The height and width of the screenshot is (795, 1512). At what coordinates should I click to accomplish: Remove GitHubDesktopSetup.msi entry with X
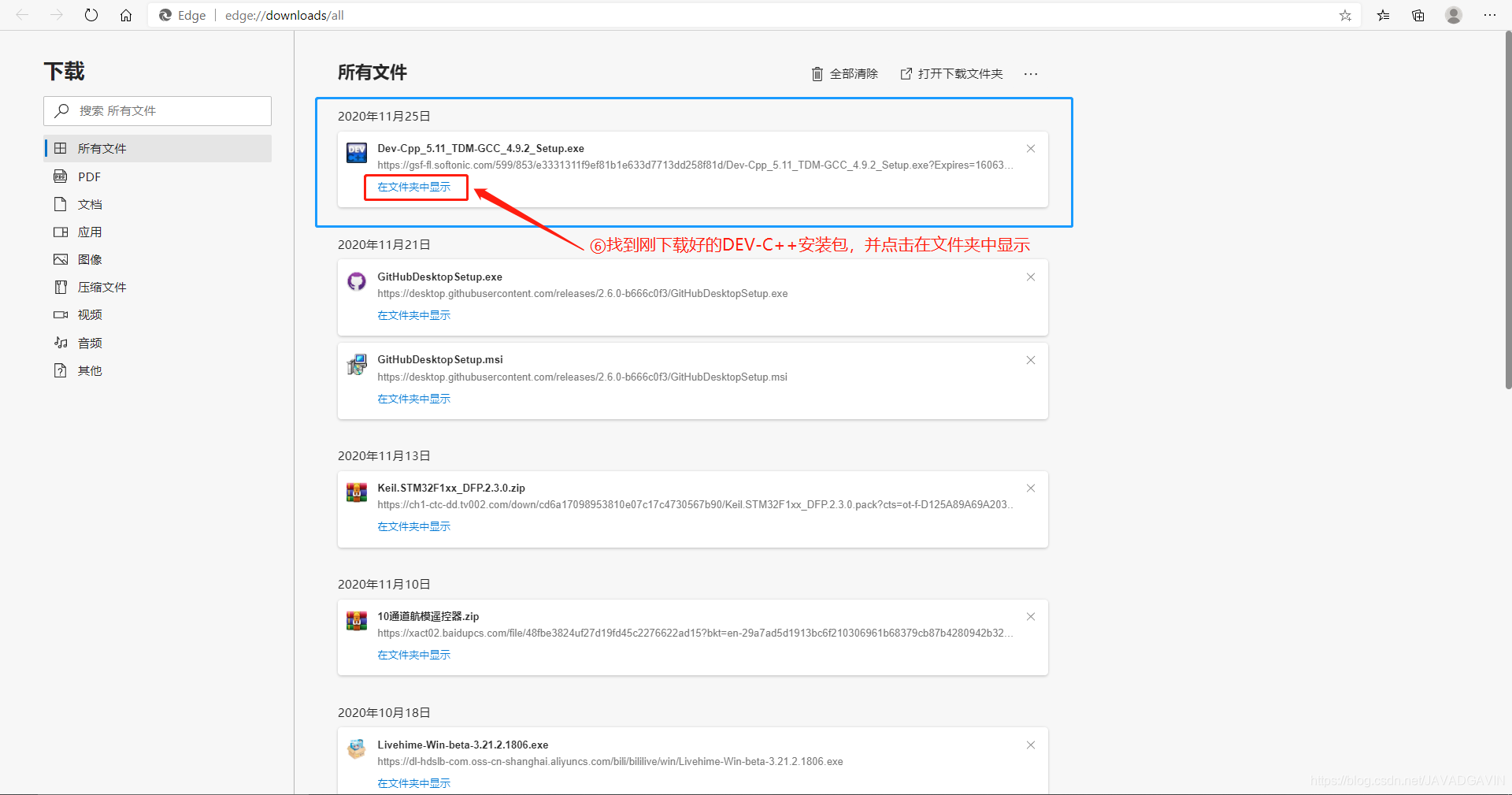pos(1031,360)
